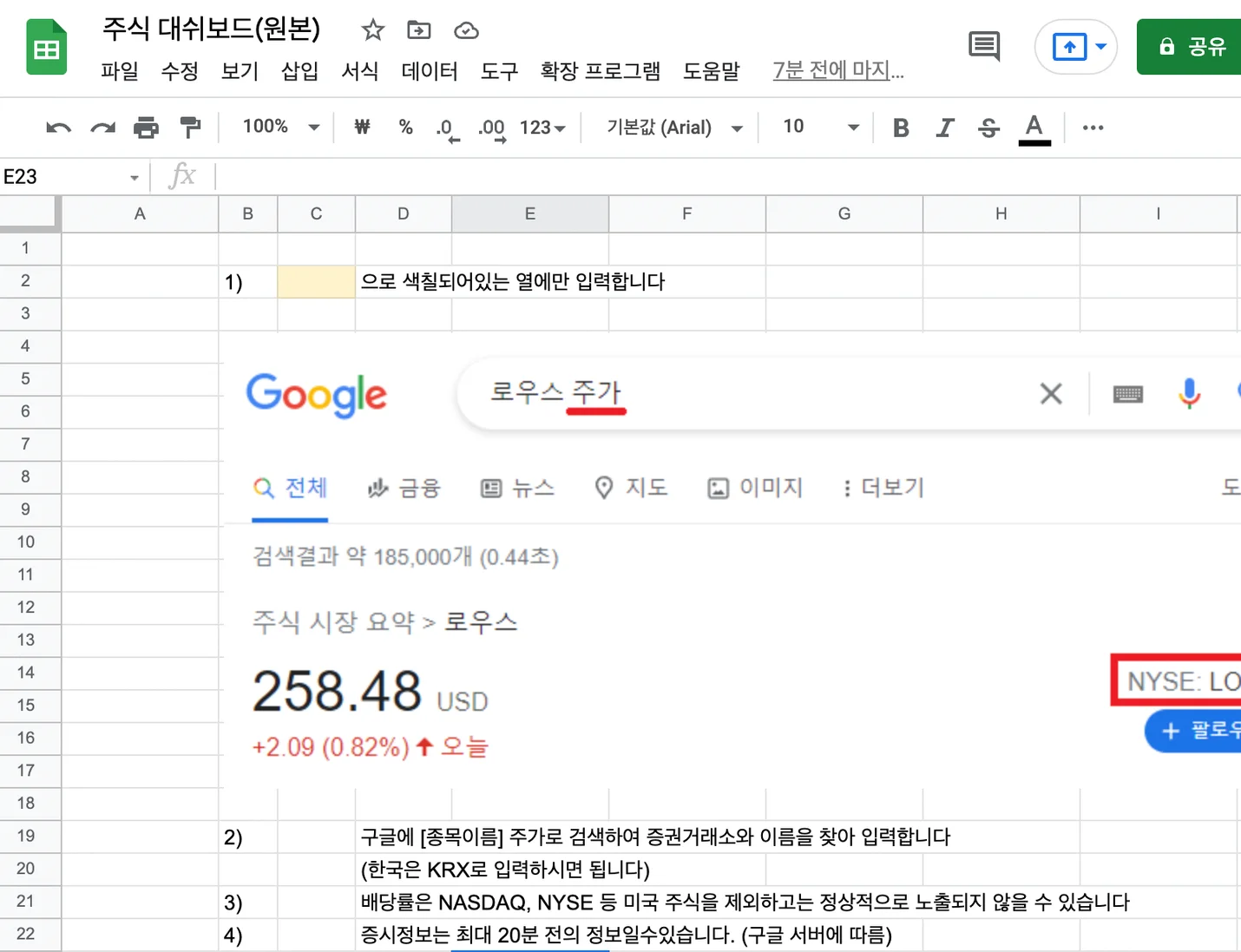Select the 이미지 search tab
The width and height of the screenshot is (1241, 952).
pos(754,489)
